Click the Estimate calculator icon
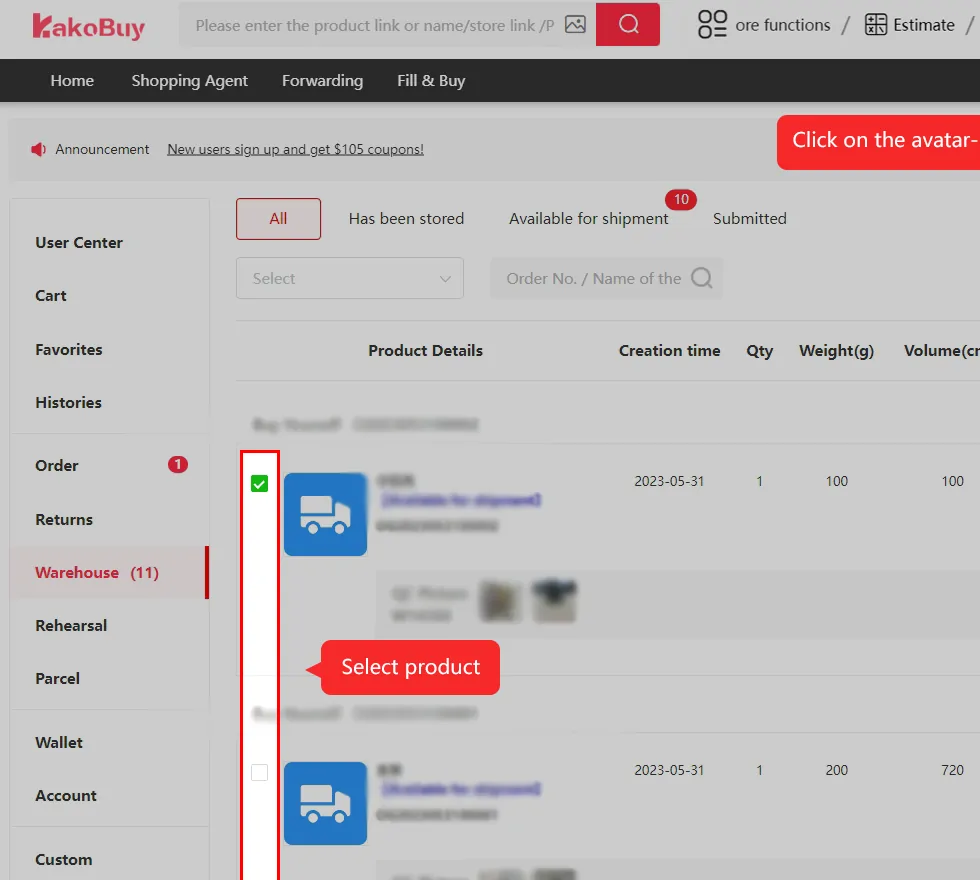The width and height of the screenshot is (980, 880). (x=875, y=24)
